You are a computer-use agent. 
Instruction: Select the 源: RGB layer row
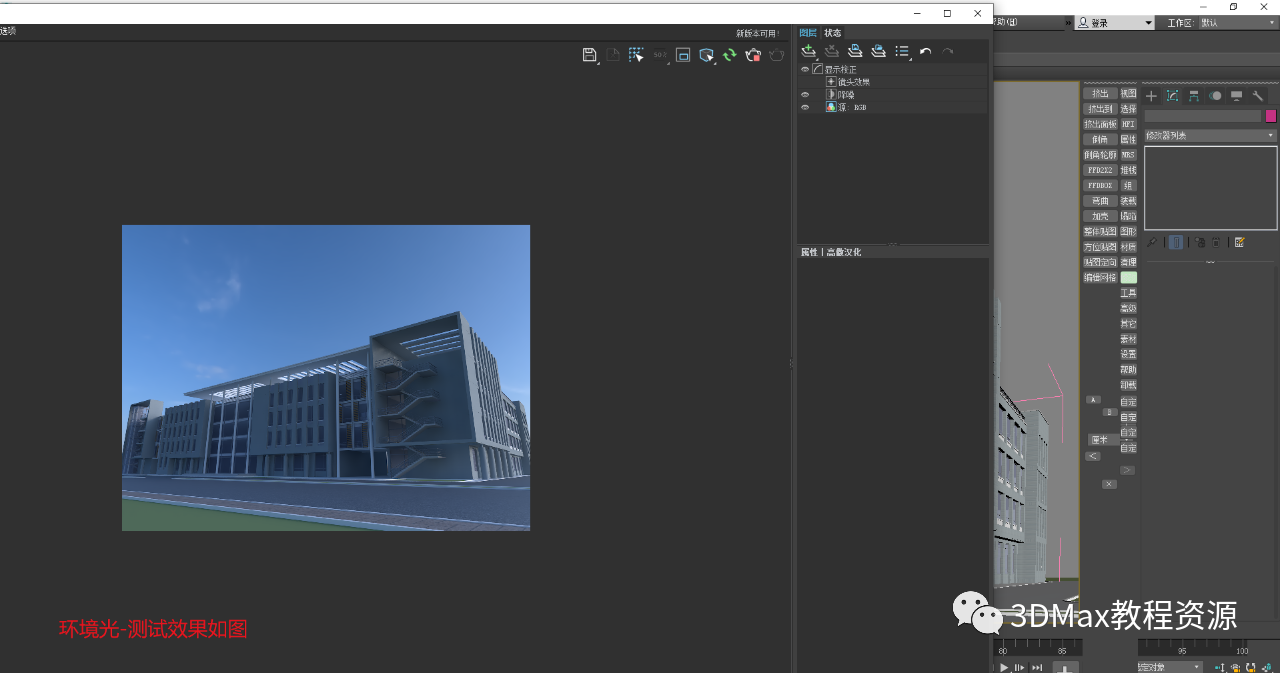pos(892,106)
